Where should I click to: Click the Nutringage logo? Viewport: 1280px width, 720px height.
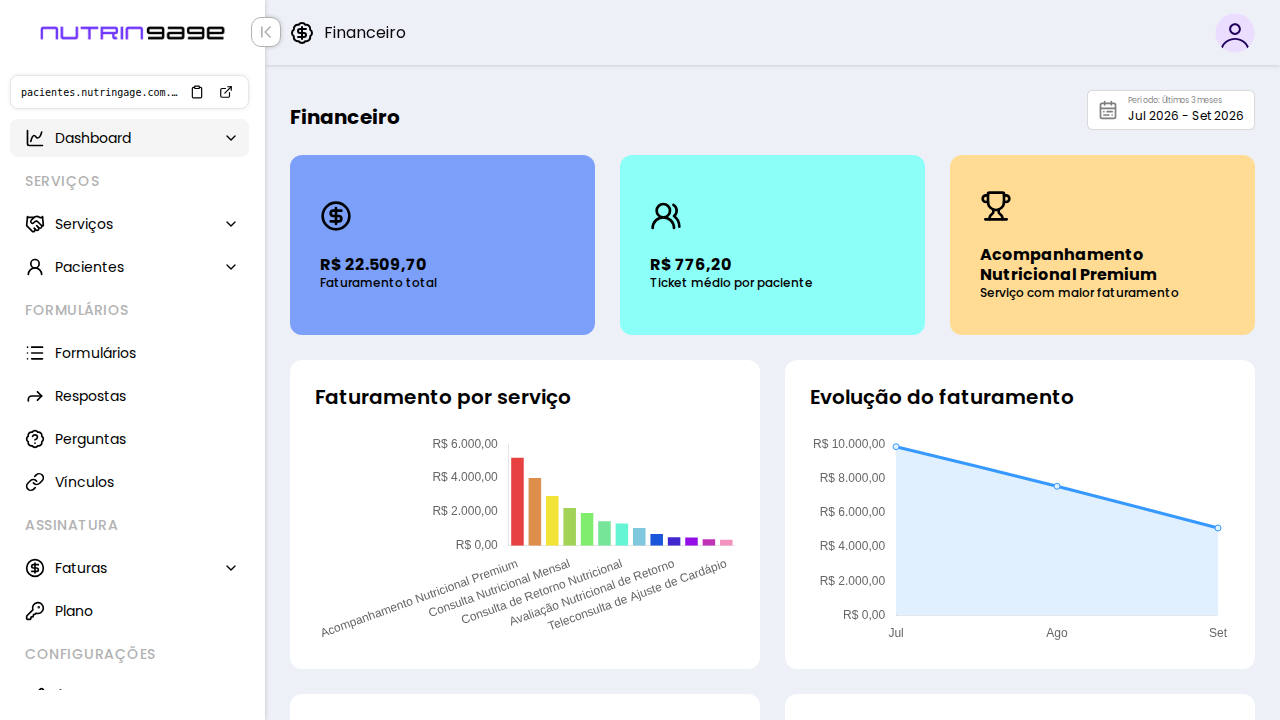pyautogui.click(x=132, y=33)
